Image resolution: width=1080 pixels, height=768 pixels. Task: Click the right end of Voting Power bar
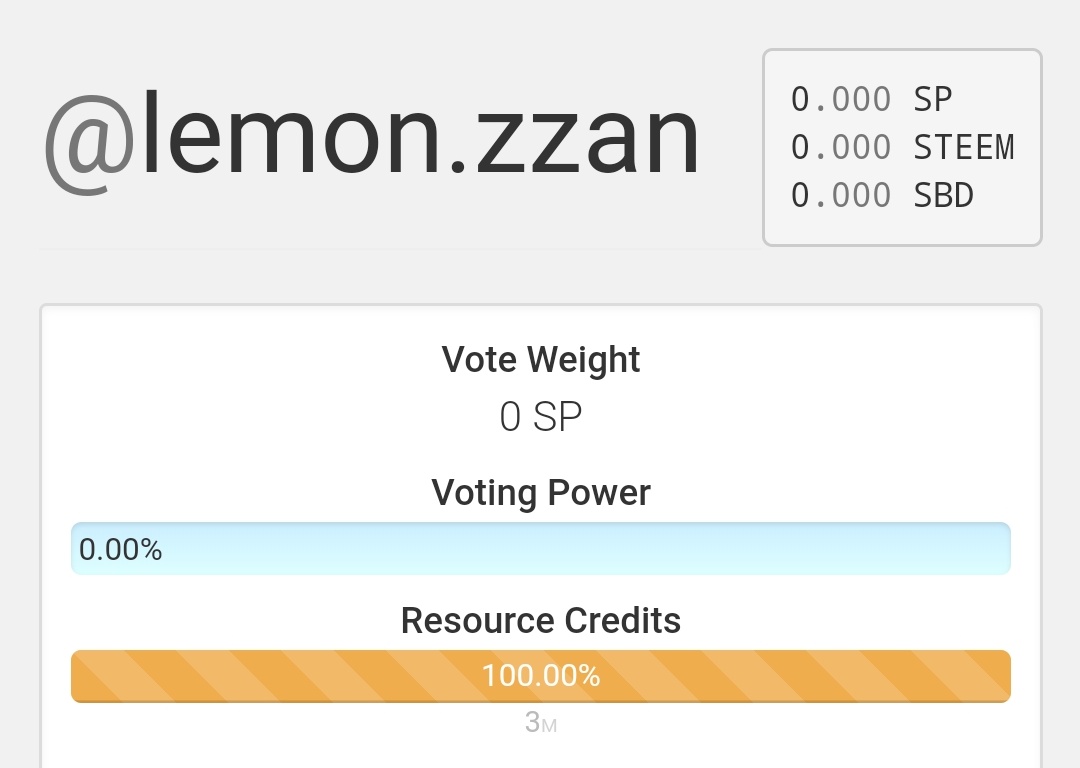[x=995, y=549]
